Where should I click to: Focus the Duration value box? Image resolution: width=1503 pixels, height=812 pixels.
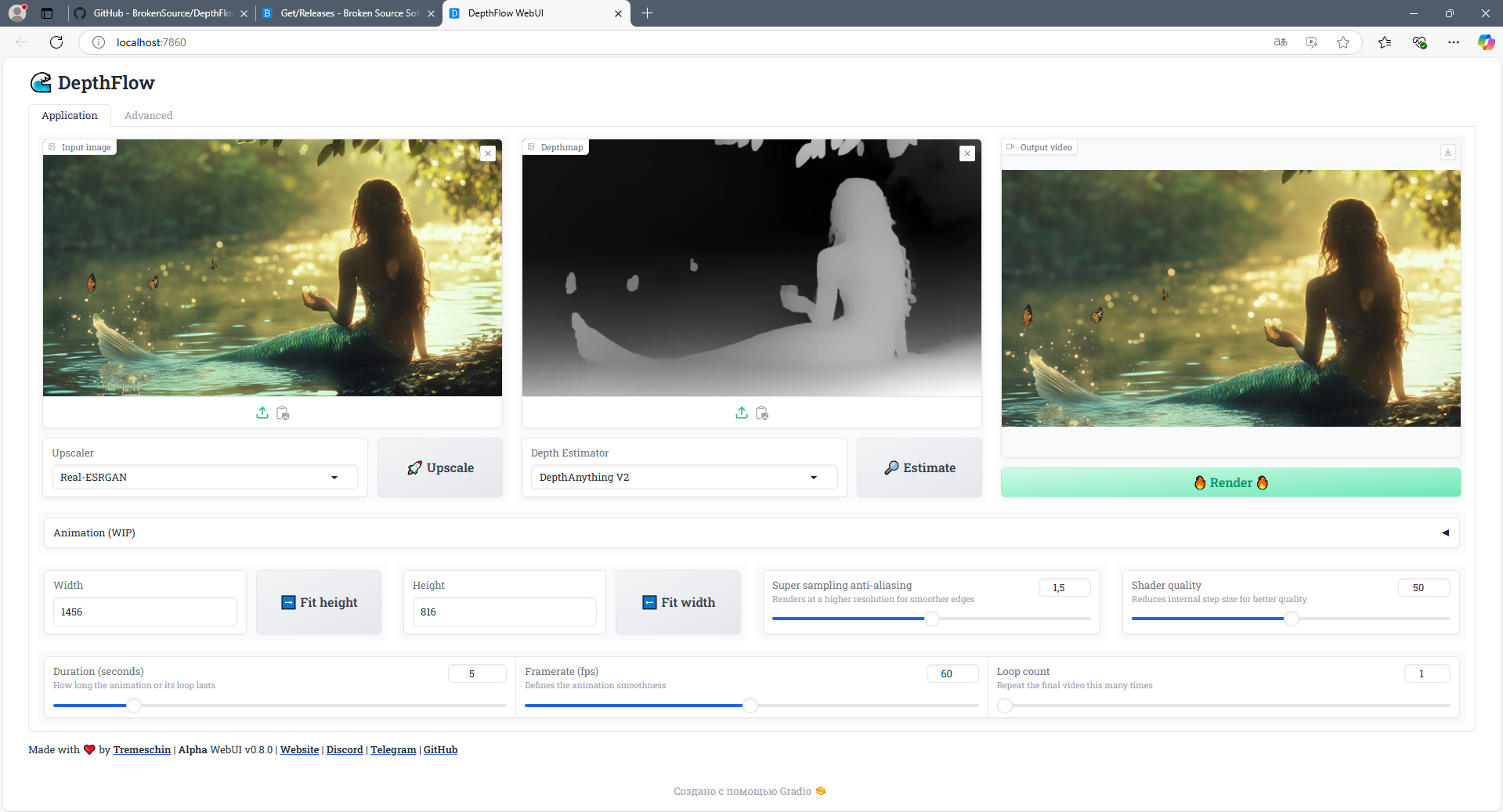tap(477, 673)
